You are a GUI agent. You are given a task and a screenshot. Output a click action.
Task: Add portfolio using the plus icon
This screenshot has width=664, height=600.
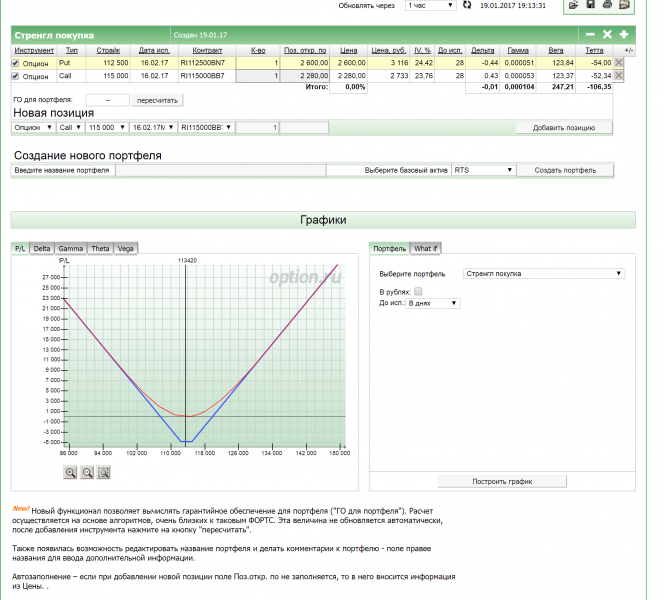tap(624, 35)
